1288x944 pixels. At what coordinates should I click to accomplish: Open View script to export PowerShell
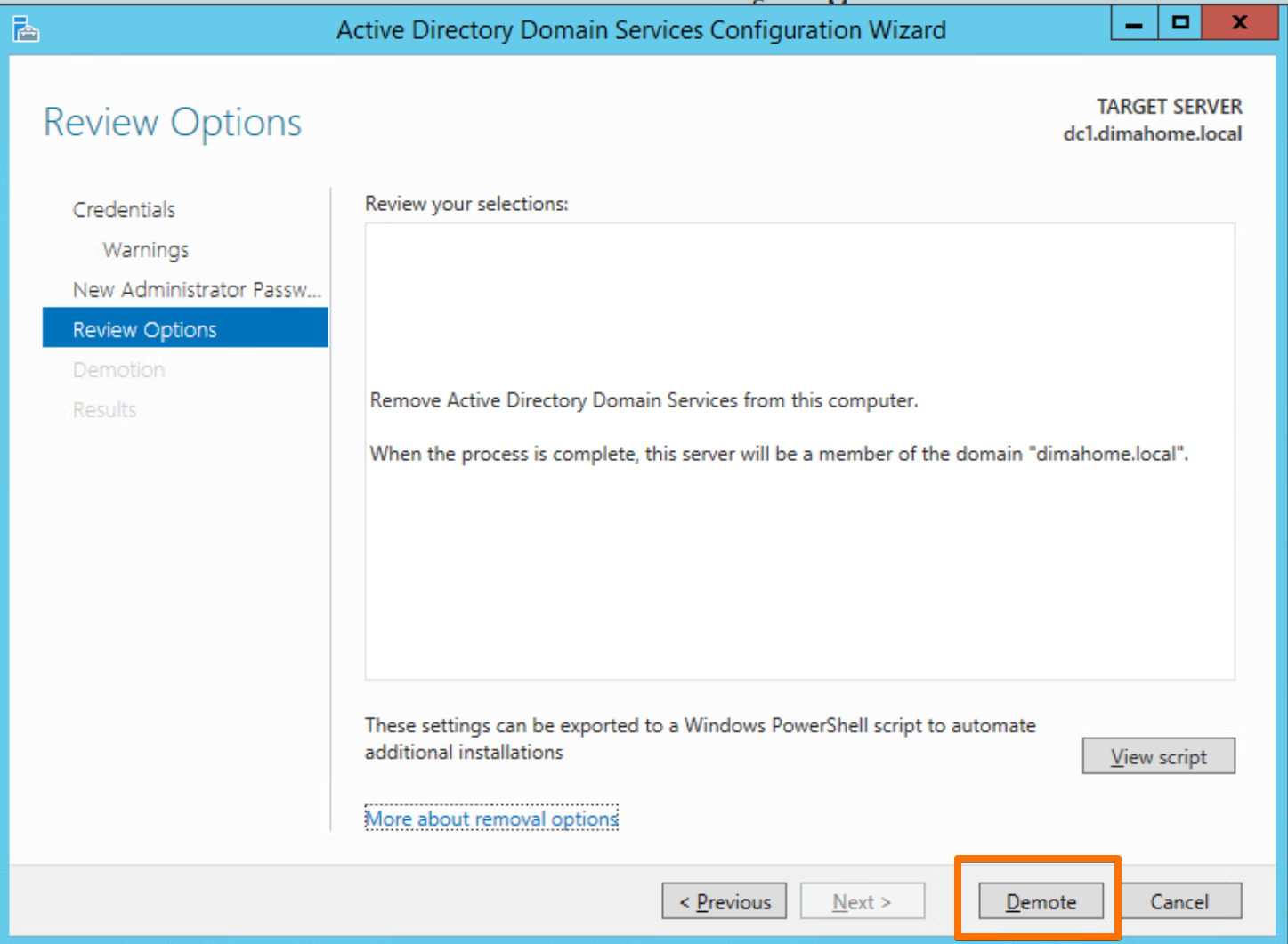[x=1158, y=756]
